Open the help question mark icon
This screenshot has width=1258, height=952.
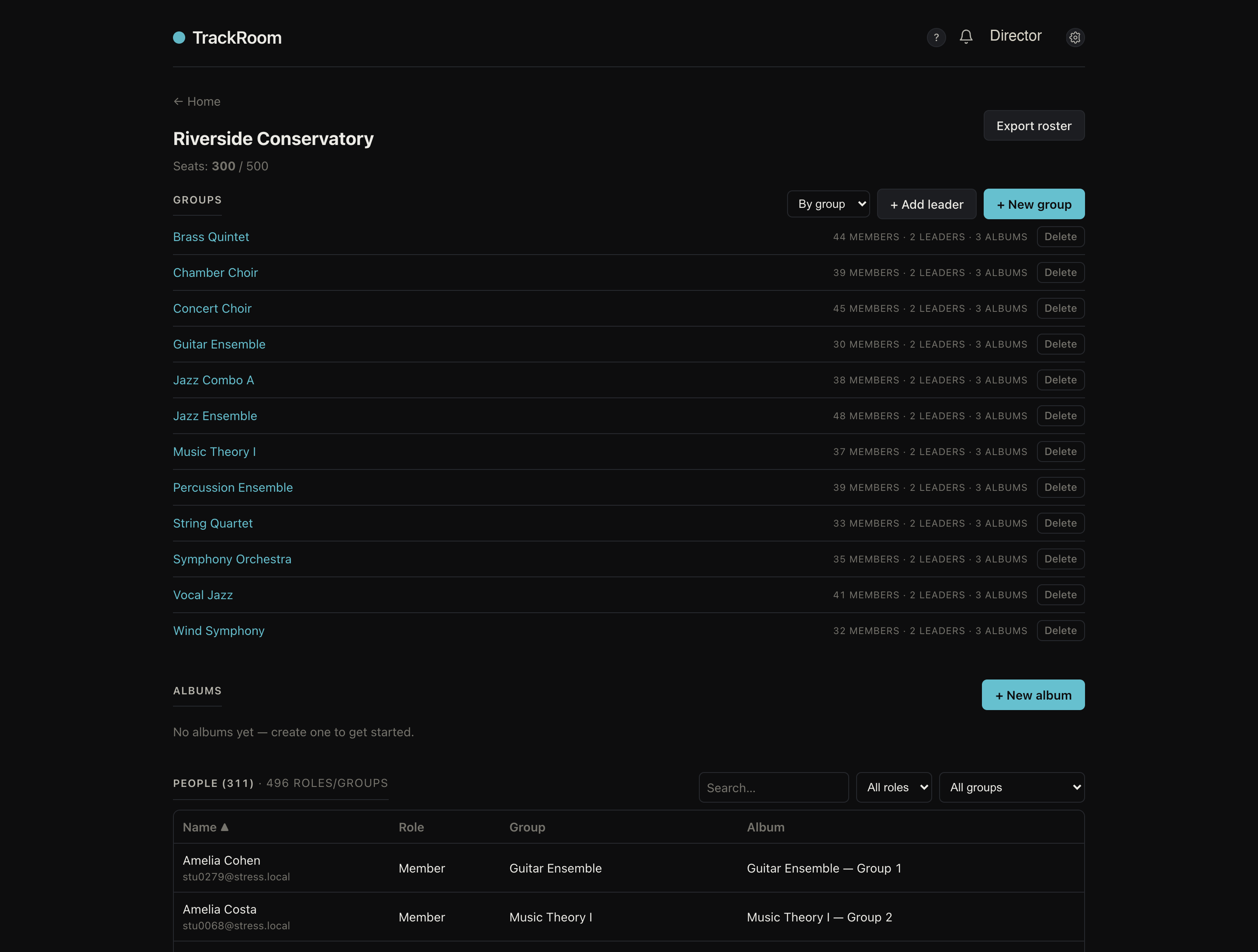pyautogui.click(x=936, y=38)
